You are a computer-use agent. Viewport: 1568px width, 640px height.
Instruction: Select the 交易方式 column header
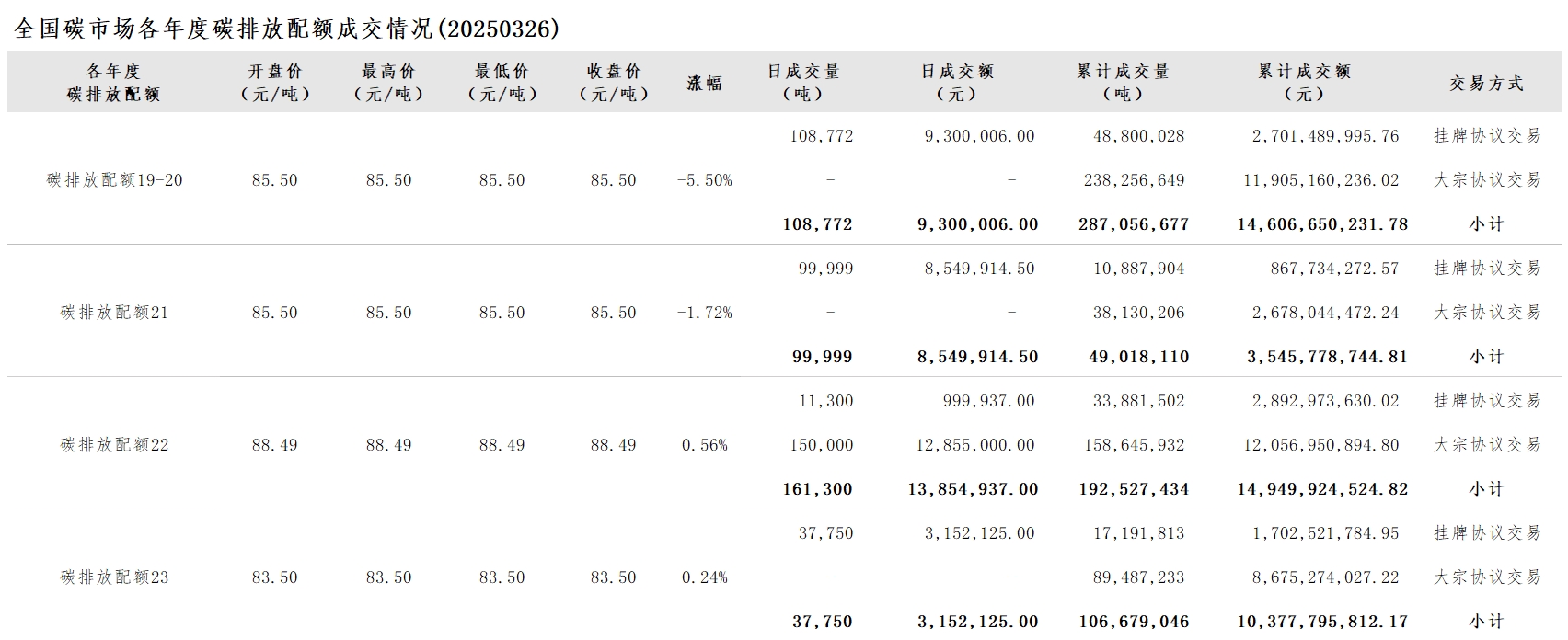pos(1486,83)
